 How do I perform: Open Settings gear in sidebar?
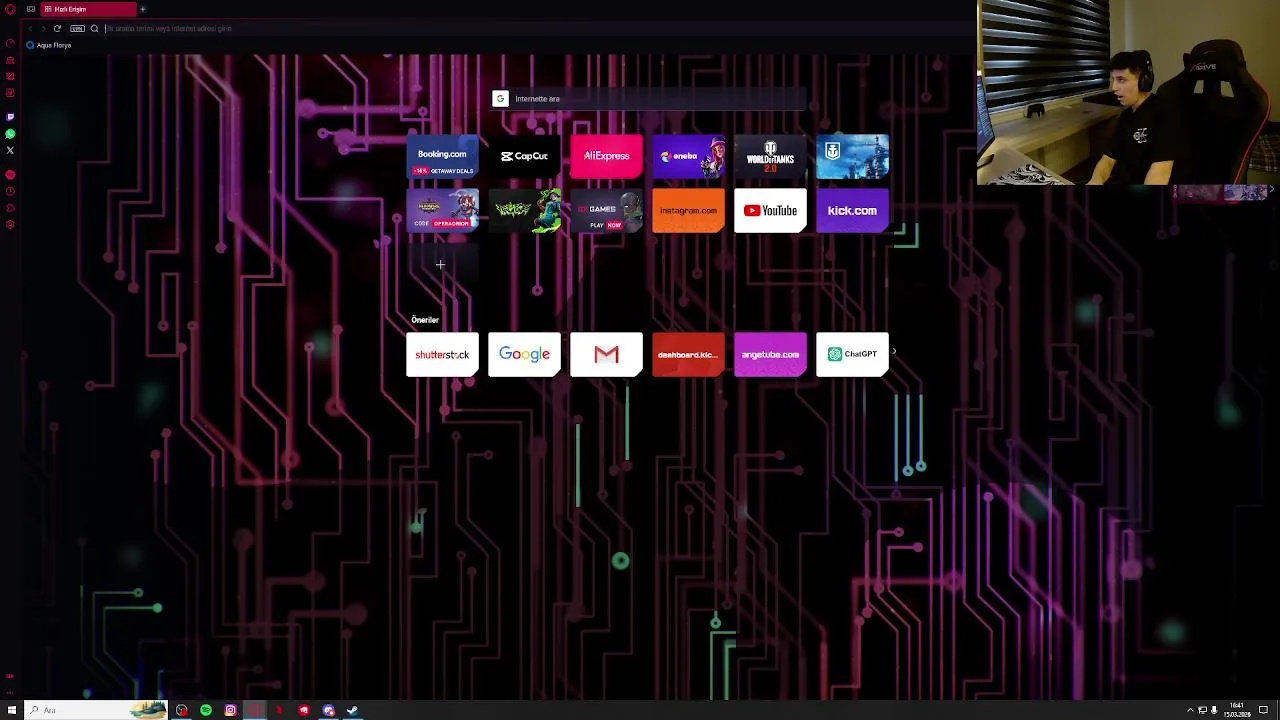coord(10,224)
